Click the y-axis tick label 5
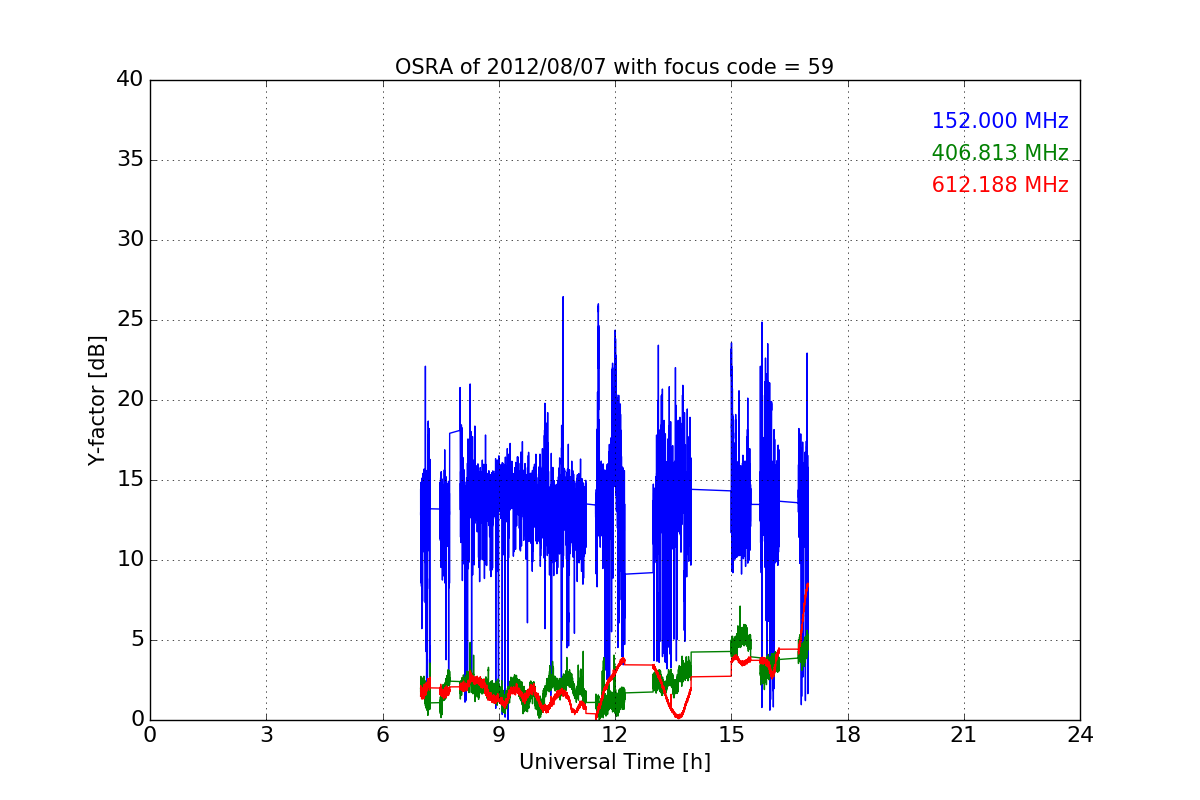 (136, 640)
